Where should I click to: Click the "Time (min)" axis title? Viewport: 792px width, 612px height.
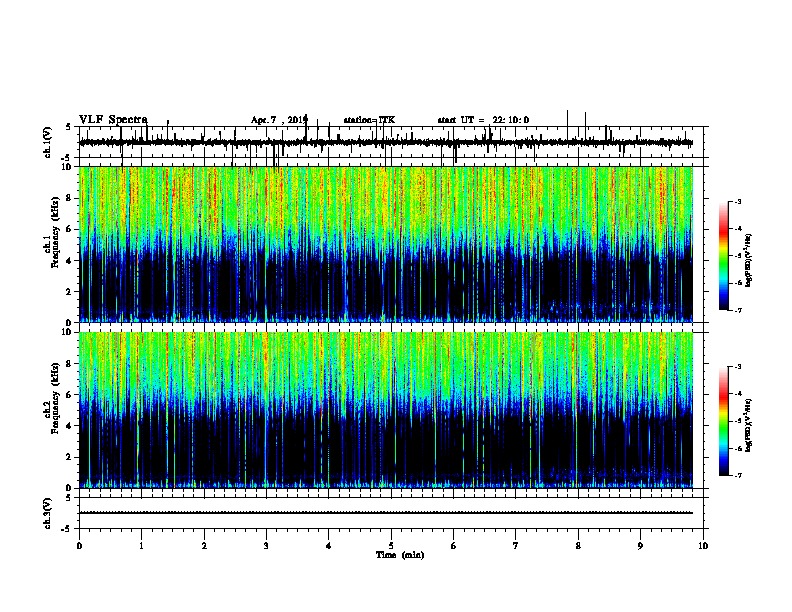tap(400, 555)
